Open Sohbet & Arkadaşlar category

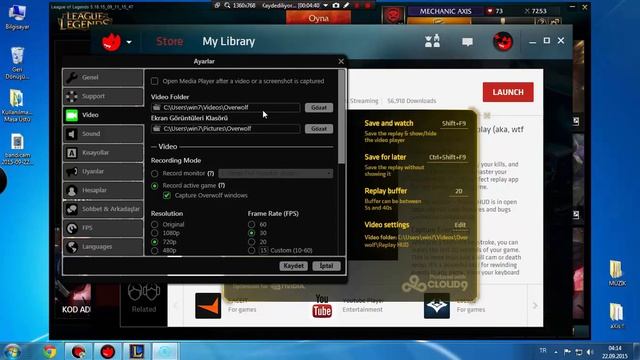[x=103, y=209]
